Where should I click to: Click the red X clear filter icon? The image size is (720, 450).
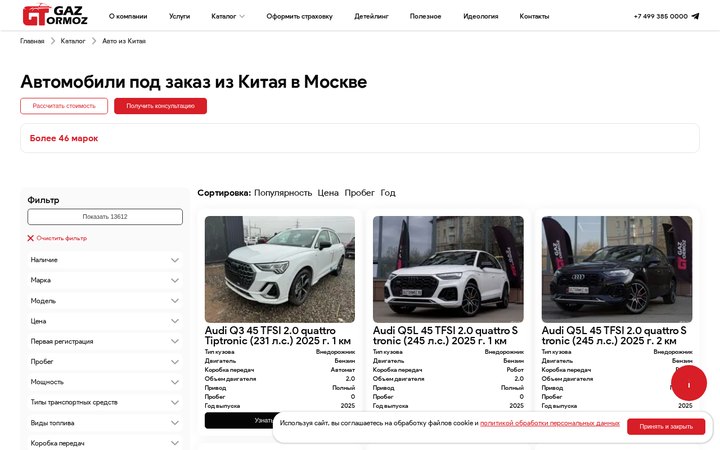tap(30, 238)
